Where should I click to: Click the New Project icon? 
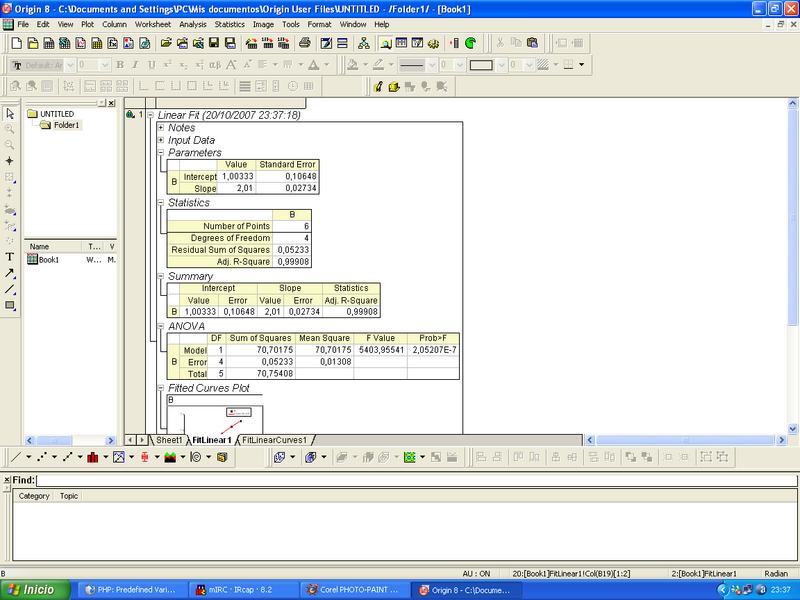tap(16, 43)
